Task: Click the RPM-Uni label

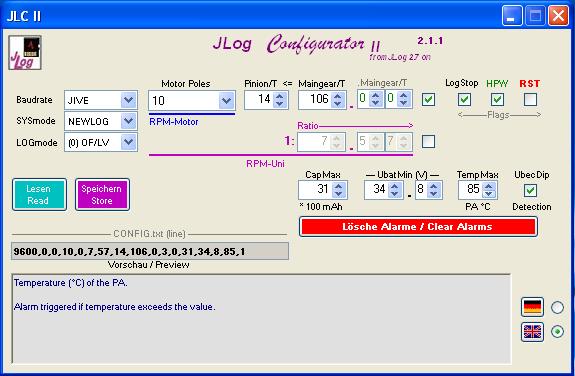Action: click(x=265, y=164)
